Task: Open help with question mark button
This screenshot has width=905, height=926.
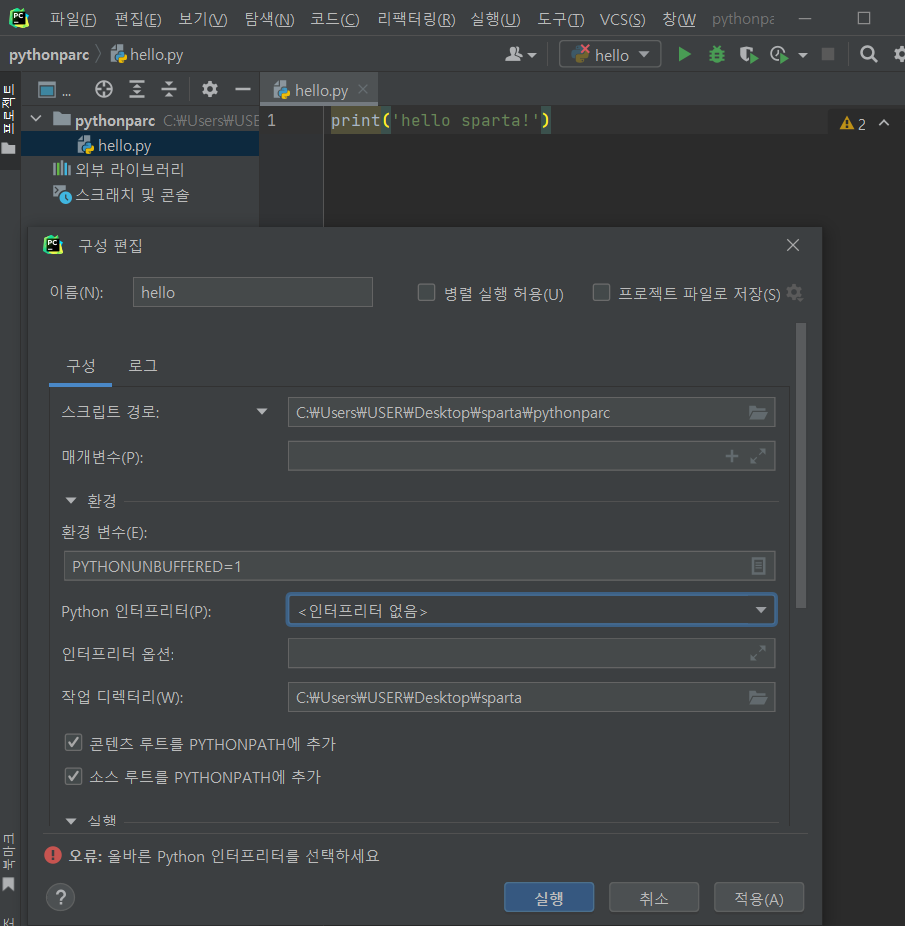Action: pyautogui.click(x=60, y=898)
